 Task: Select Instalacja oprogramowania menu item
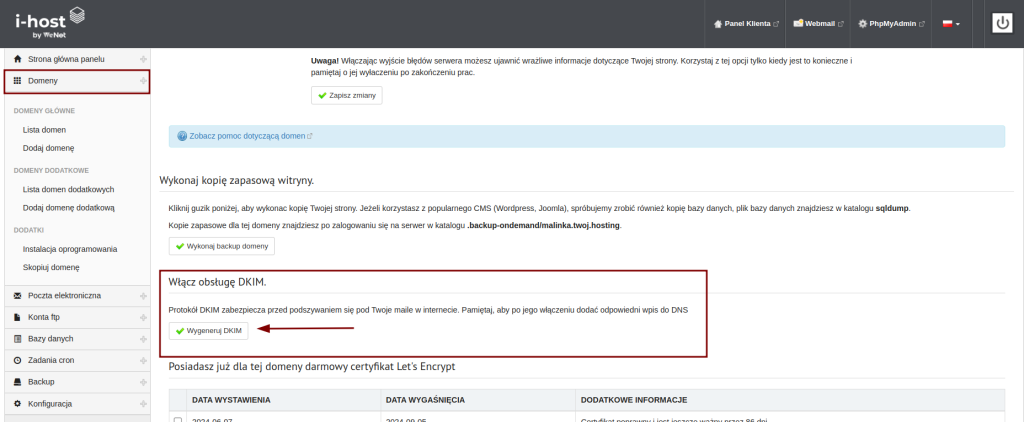point(70,249)
